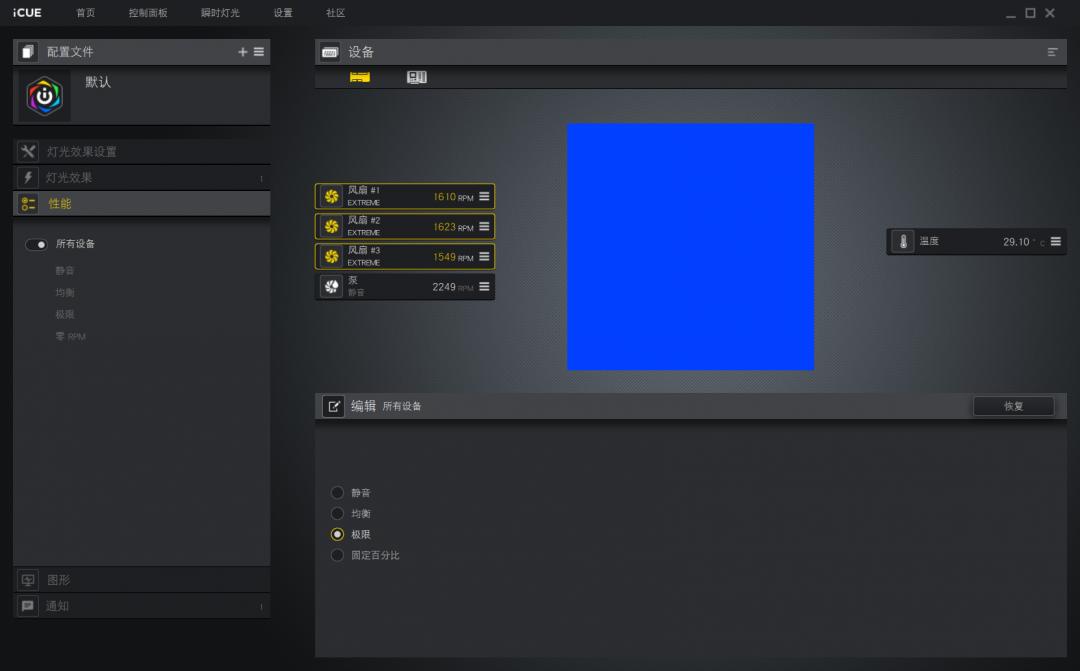Click the 风扇 #3 fan icon
This screenshot has height=671, width=1080.
[331, 257]
